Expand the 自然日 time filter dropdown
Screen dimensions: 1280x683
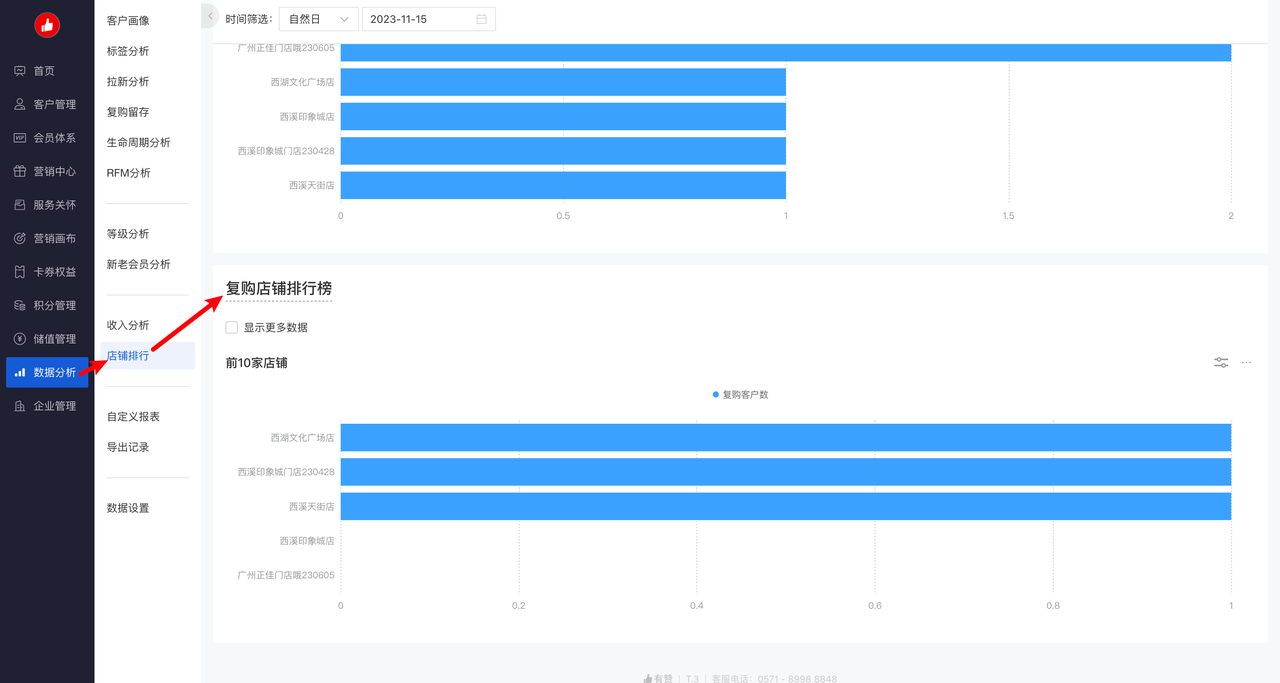coord(318,19)
